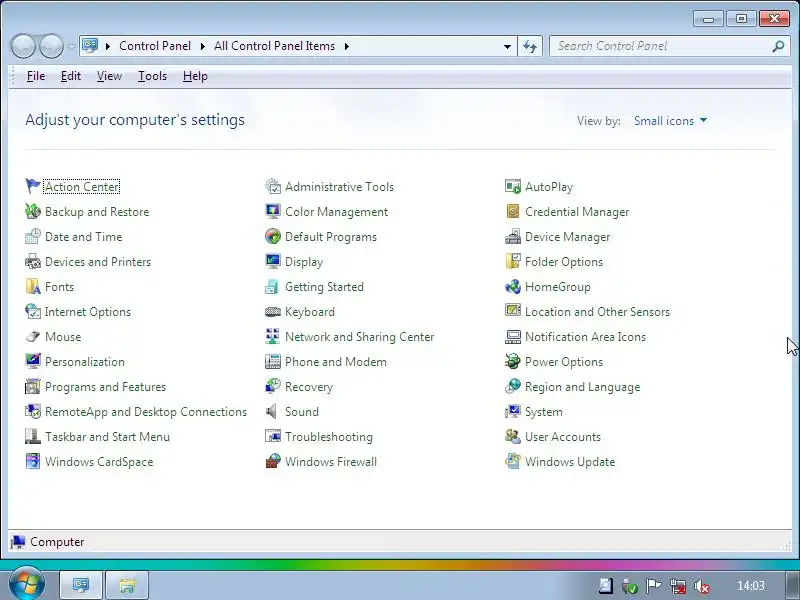Screen dimensions: 800x600
Task: Click the Device Manager icon
Action: (x=513, y=237)
